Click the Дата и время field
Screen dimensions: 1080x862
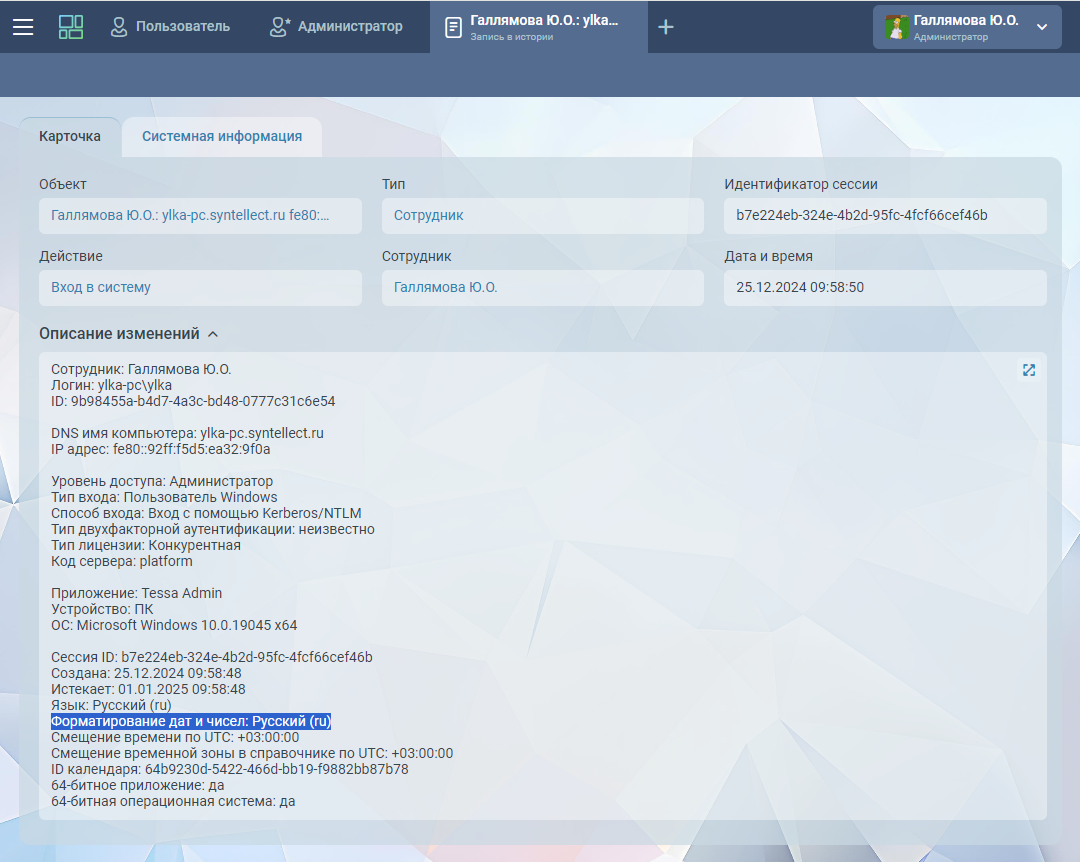884,287
